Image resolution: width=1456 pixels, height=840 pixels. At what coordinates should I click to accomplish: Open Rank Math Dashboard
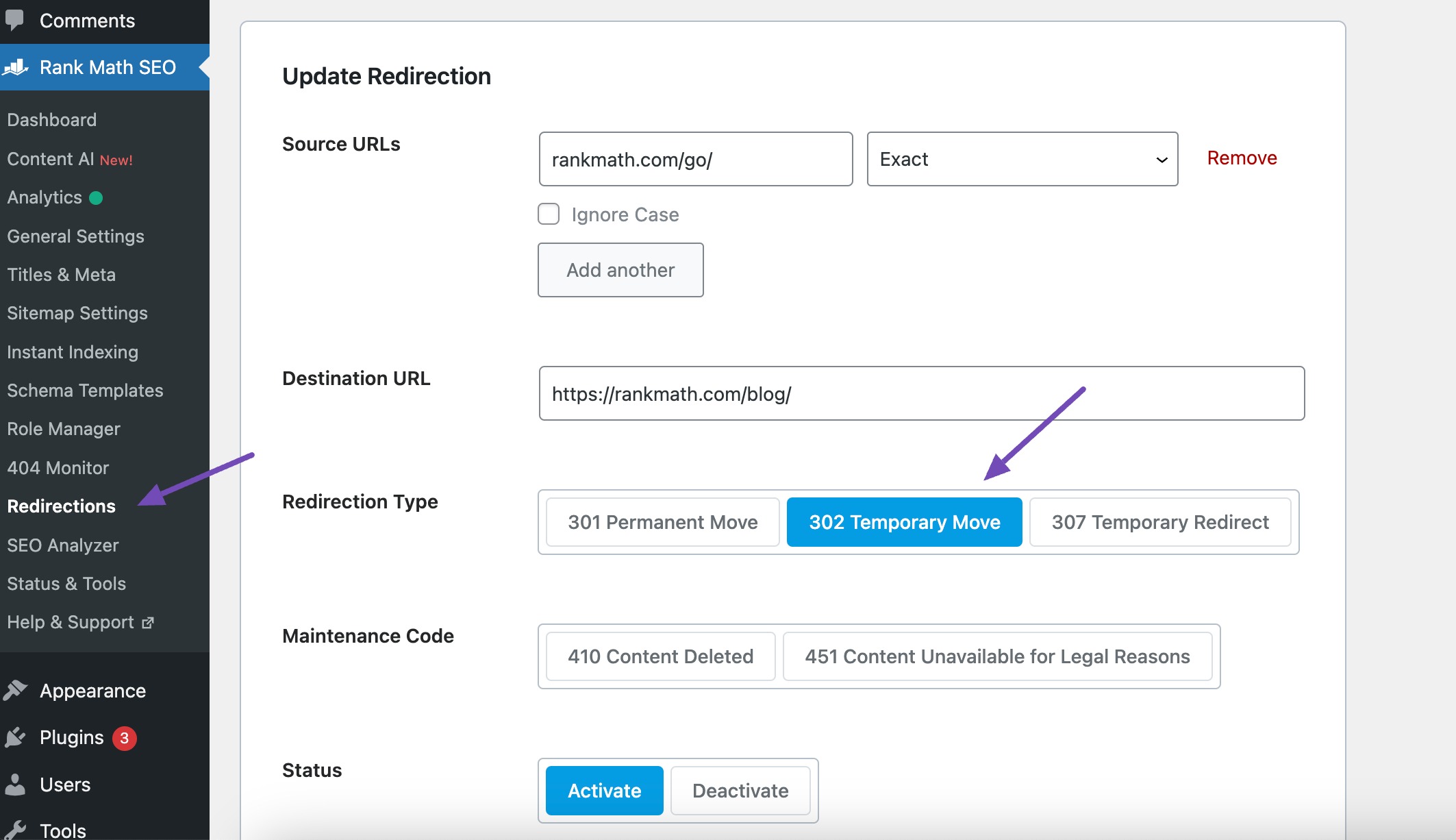(52, 120)
